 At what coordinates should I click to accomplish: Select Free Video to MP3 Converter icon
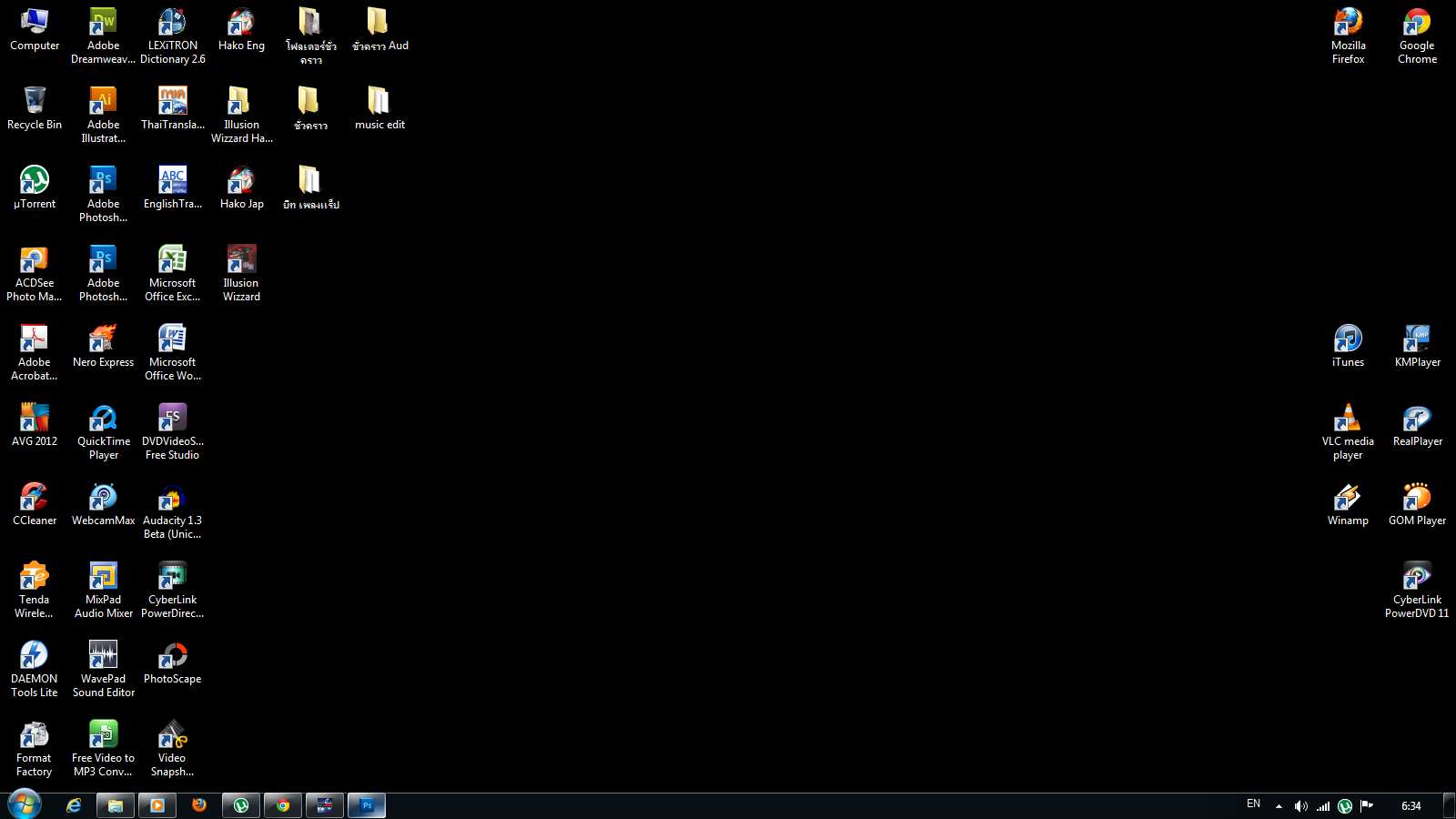pos(104,748)
